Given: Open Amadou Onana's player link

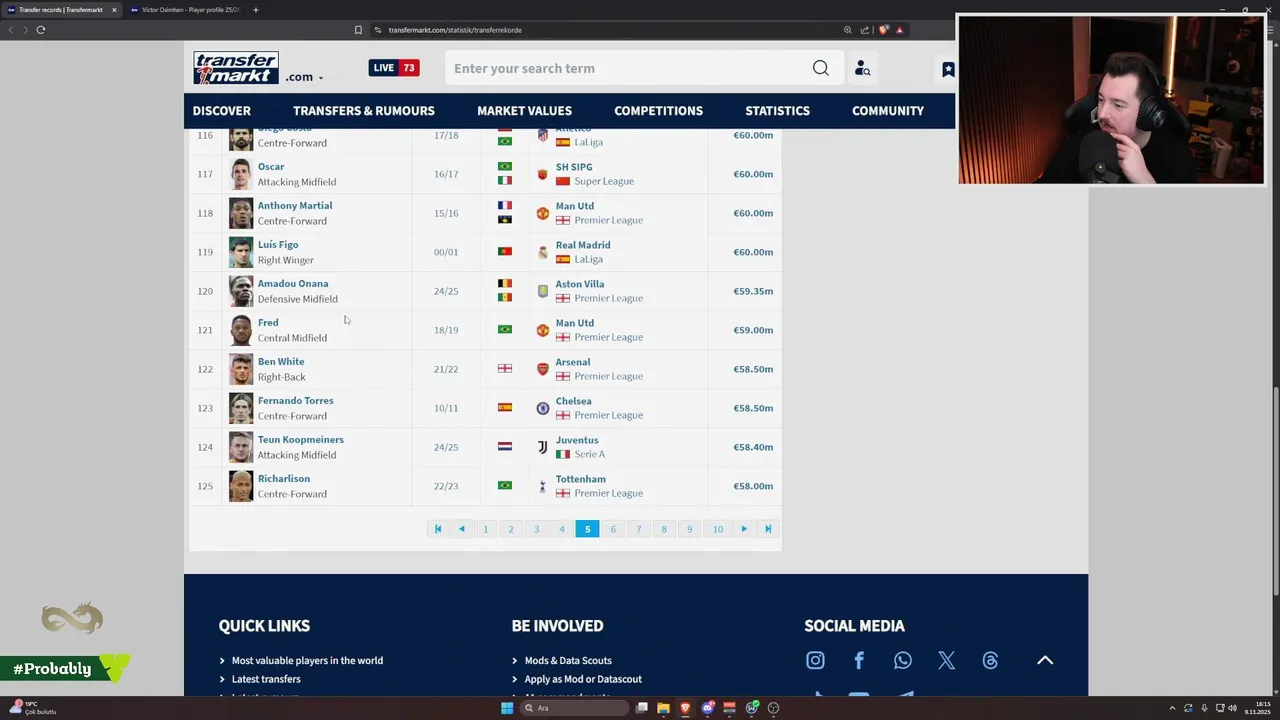Looking at the screenshot, I should coord(293,284).
